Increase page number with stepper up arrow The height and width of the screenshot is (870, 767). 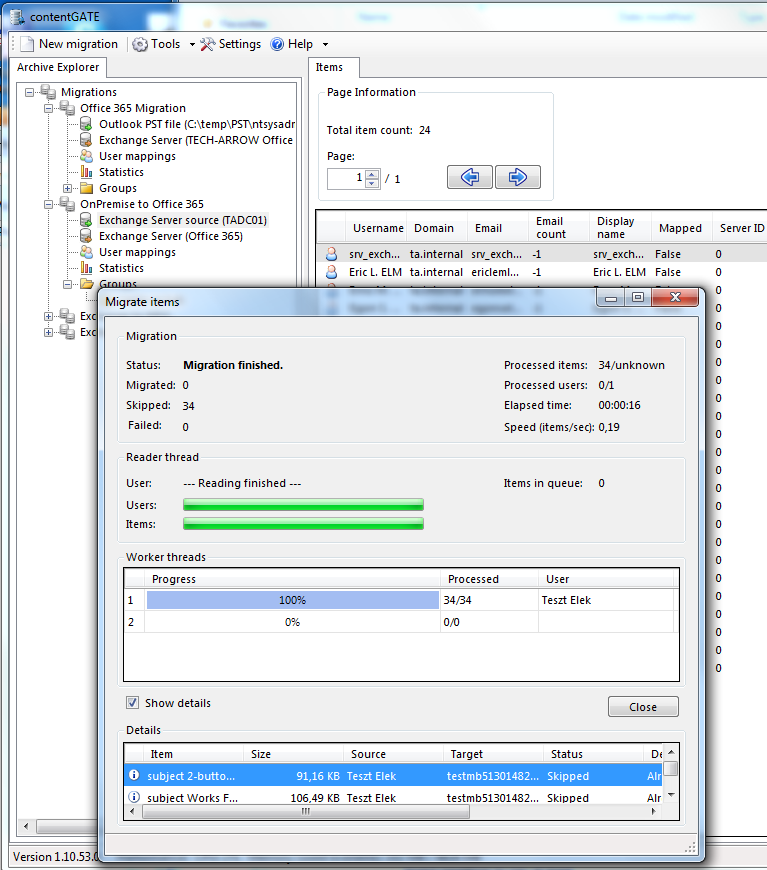pos(372,174)
